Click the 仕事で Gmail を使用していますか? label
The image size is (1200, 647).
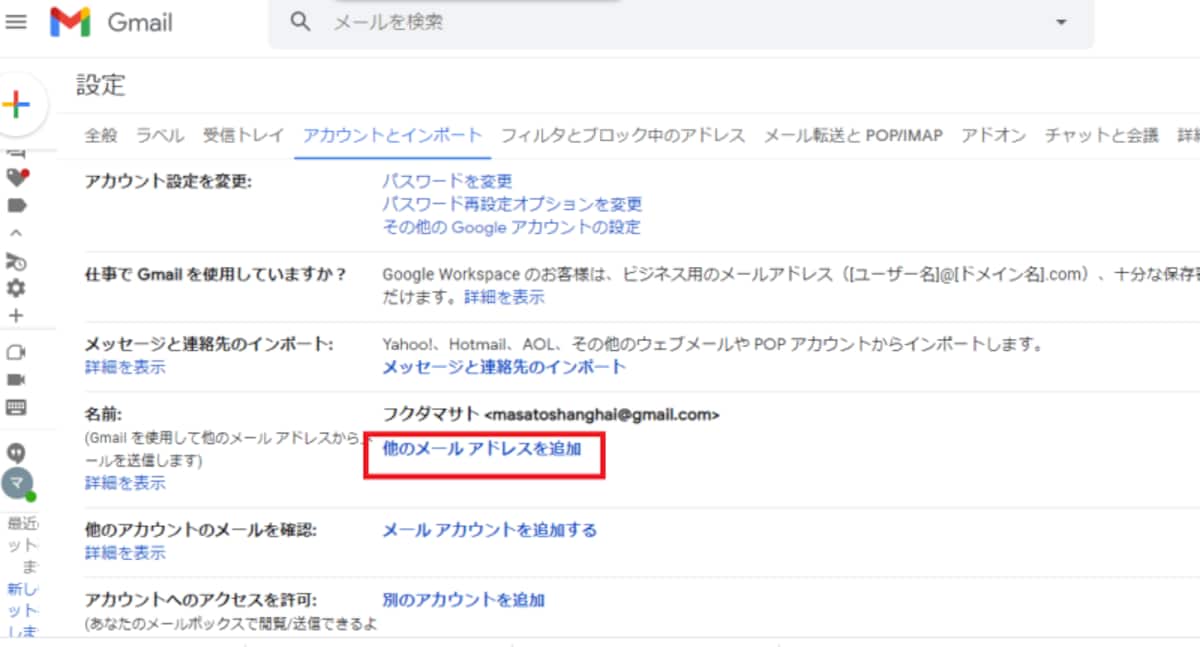[x=216, y=273]
